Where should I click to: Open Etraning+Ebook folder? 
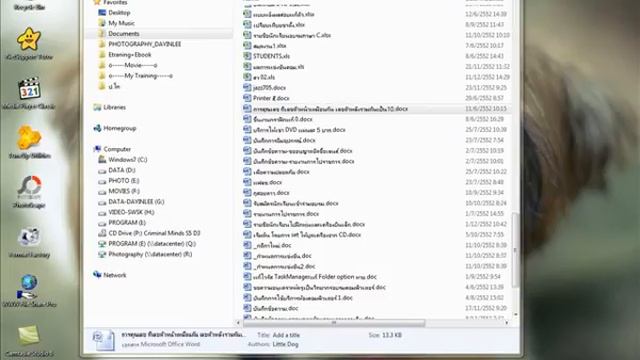(x=130, y=55)
